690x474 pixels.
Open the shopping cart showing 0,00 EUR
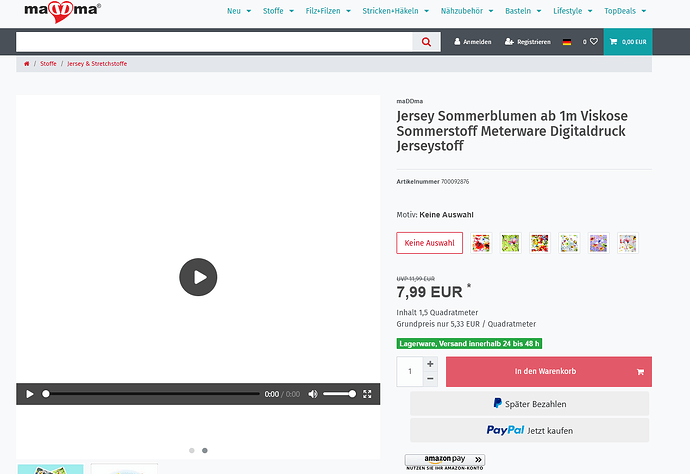(x=628, y=42)
